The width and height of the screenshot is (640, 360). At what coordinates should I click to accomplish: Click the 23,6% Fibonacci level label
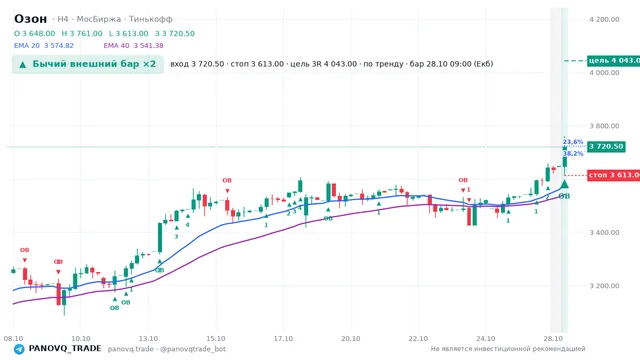point(573,142)
